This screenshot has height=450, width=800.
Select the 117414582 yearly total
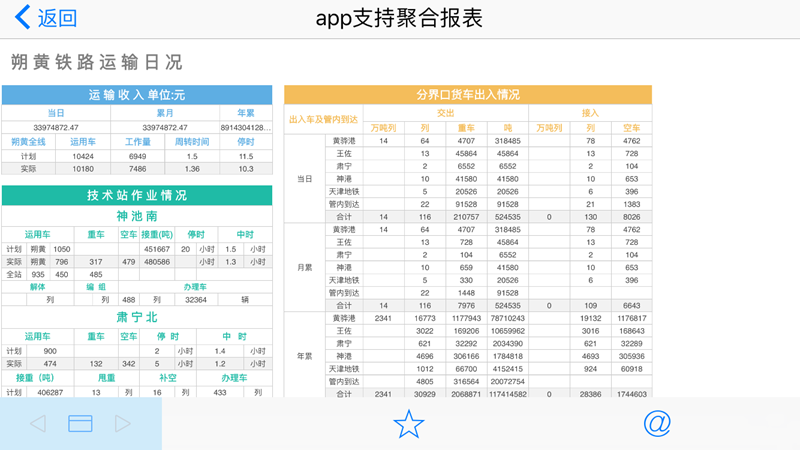[x=508, y=394]
